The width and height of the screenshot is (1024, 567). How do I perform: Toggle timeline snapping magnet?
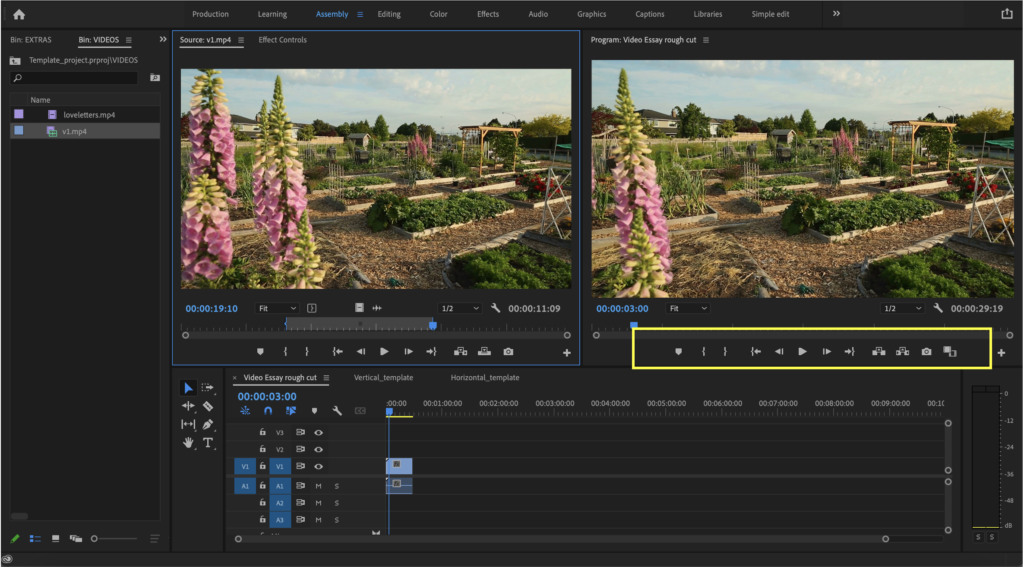pos(268,411)
